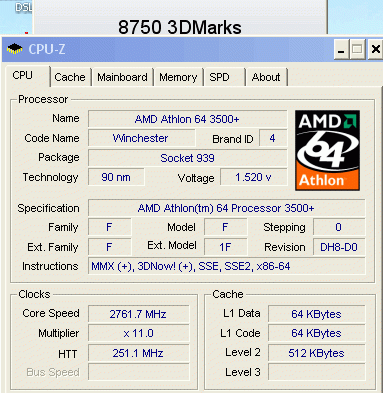Click the Name field AMD Athlon 64 3500+
Image resolution: width=383 pixels, height=393 pixels.
187,119
